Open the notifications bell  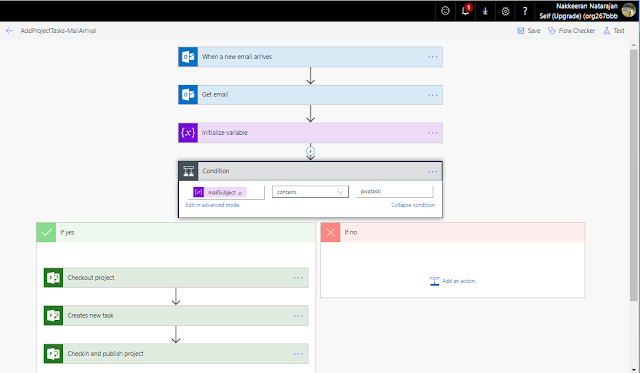465,11
